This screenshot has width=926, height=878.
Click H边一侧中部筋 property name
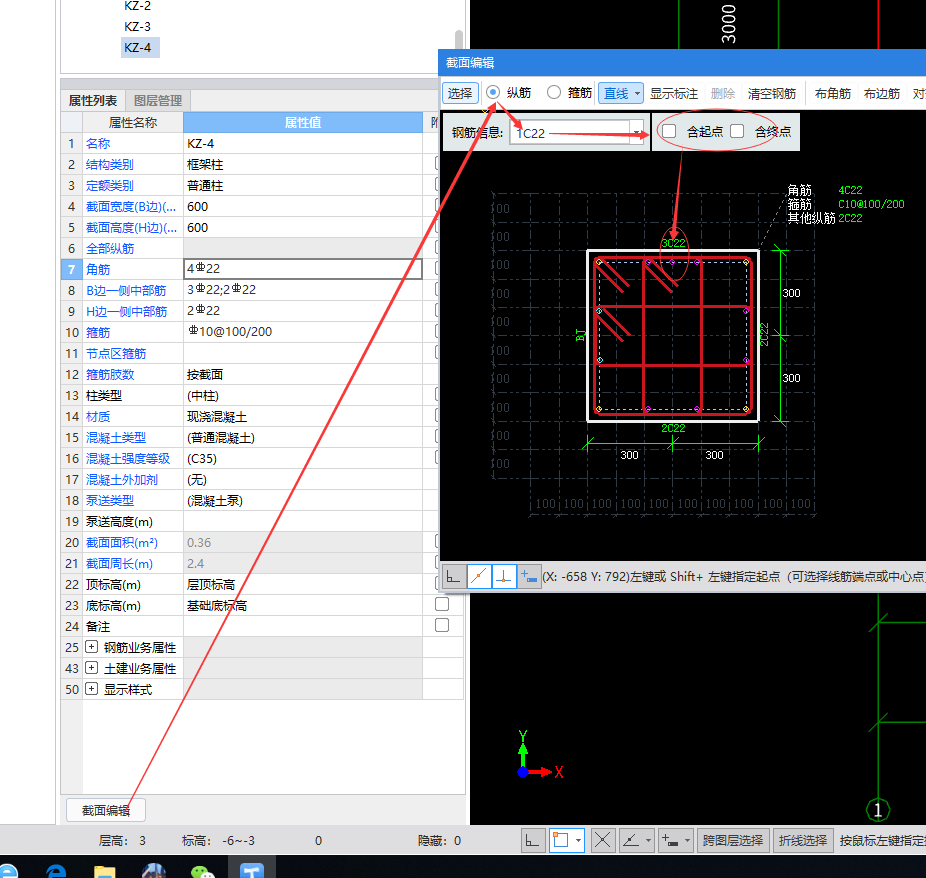(126, 311)
